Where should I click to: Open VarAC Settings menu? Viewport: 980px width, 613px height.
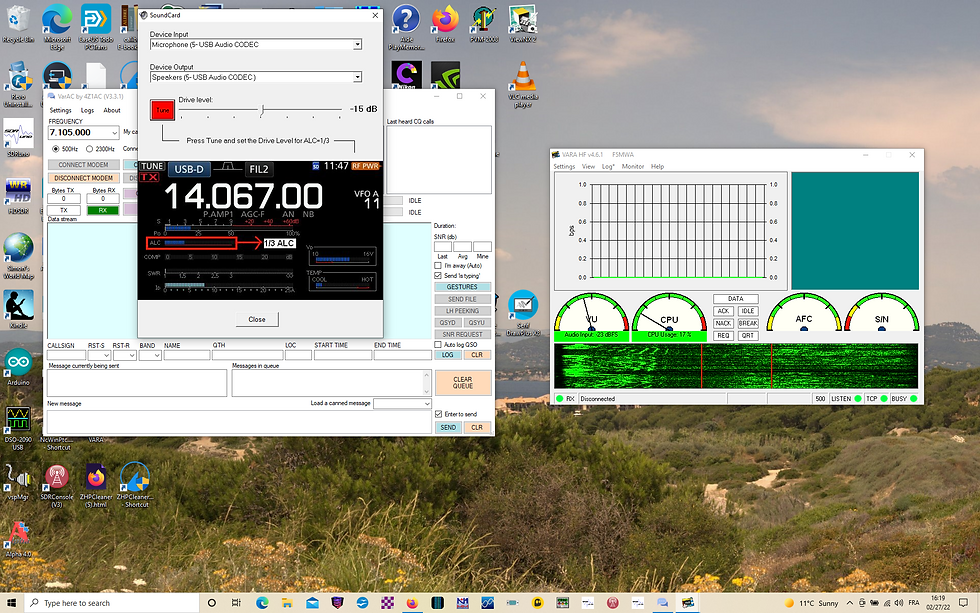tap(61, 110)
